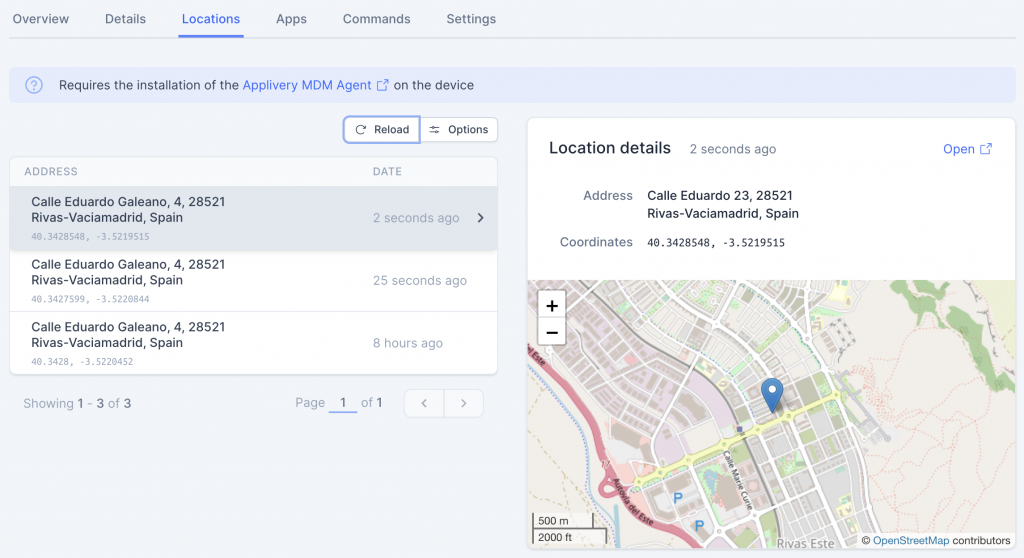Open the Applivery MDM Agent link

click(307, 85)
